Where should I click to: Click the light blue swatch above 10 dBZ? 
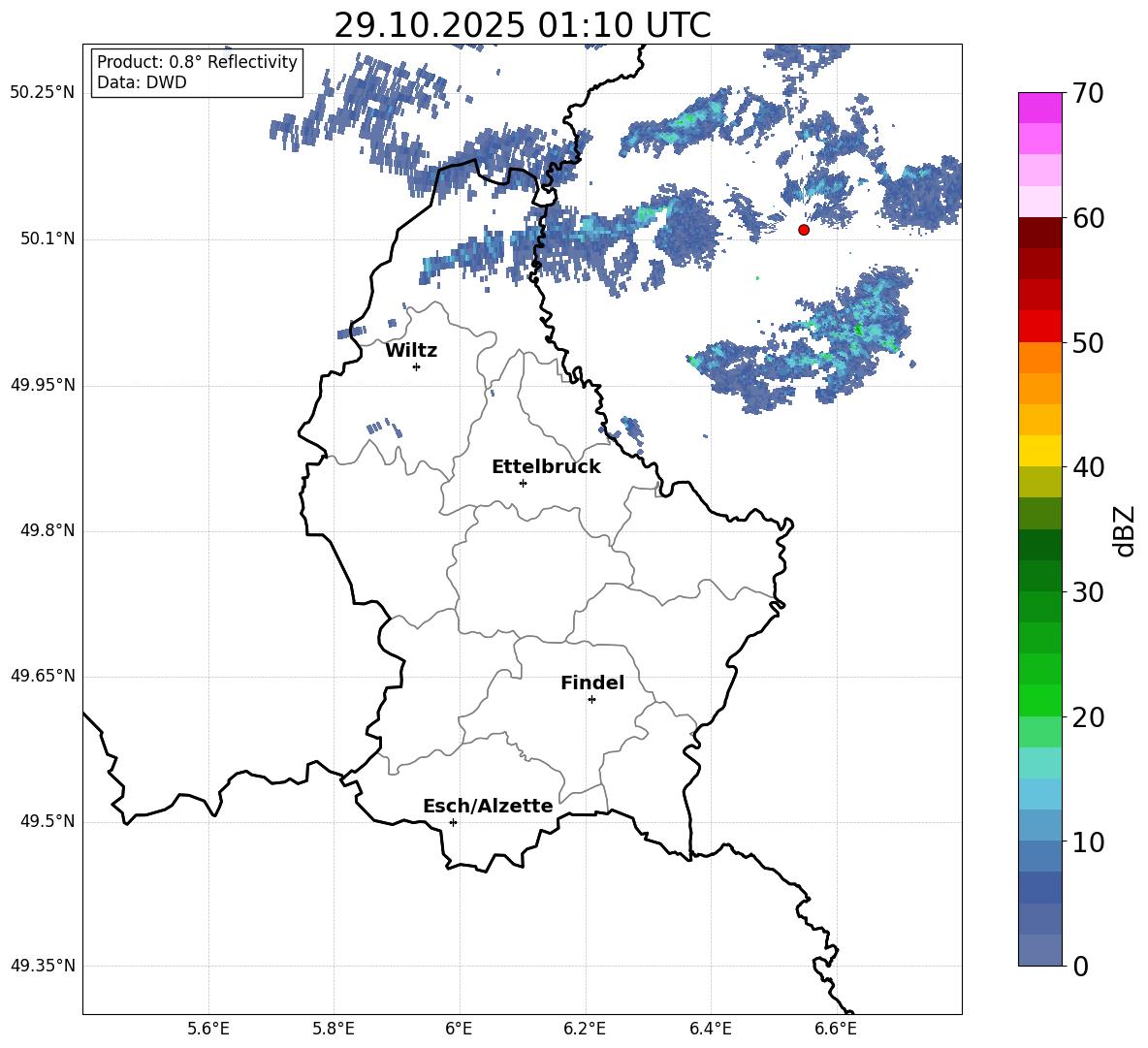pyautogui.click(x=1039, y=825)
